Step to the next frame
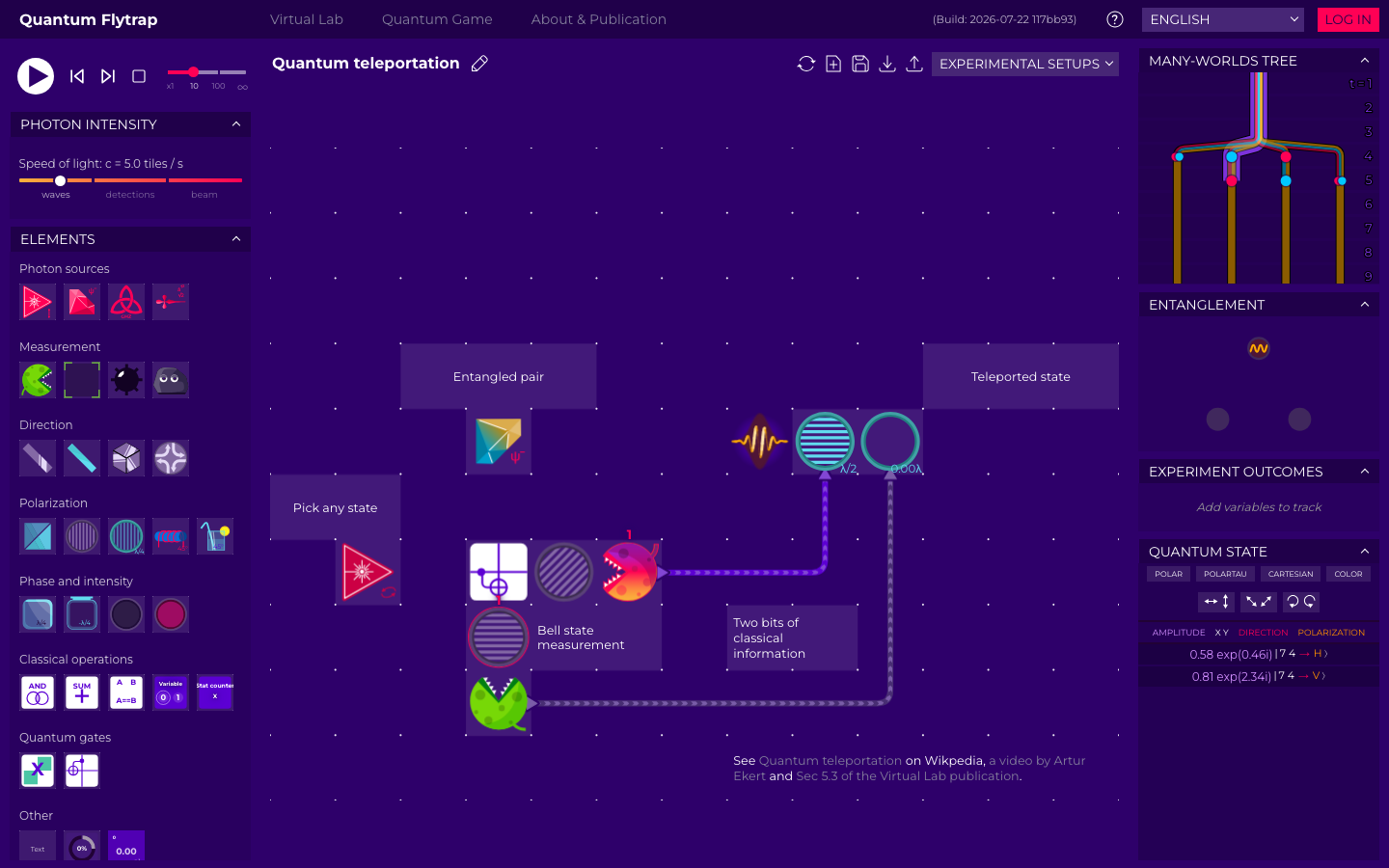This screenshot has width=1389, height=868. pos(108,76)
